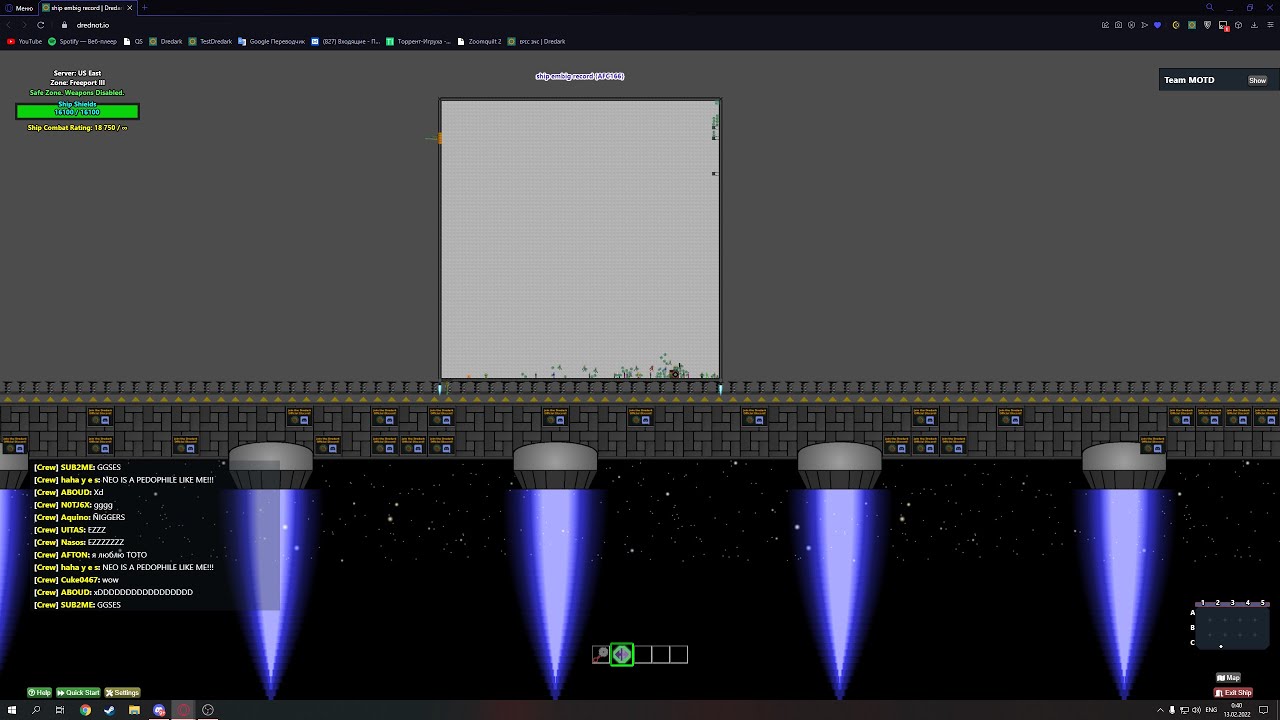Close the ship embig record tab
The width and height of the screenshot is (1280, 720).
point(130,7)
